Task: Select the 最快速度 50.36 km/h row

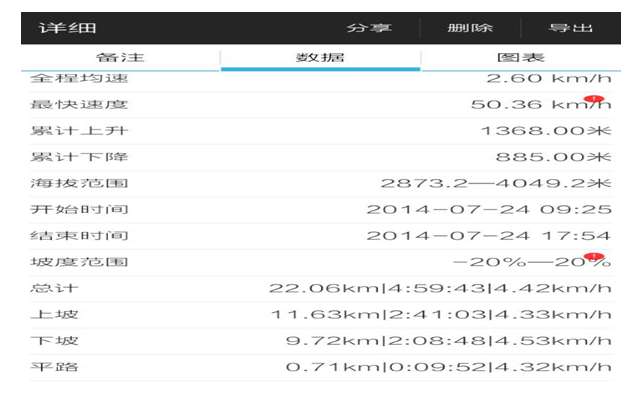Action: pyautogui.click(x=321, y=105)
